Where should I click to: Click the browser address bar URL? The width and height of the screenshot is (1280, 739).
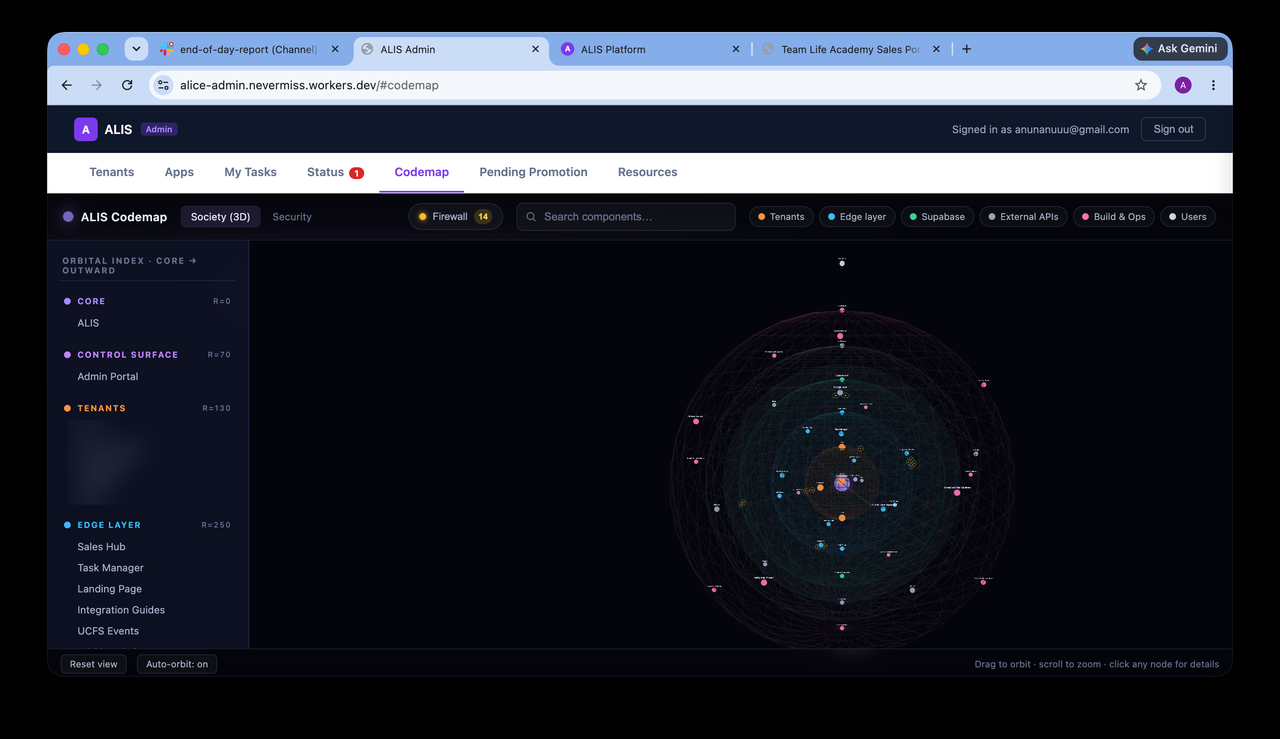click(x=309, y=85)
